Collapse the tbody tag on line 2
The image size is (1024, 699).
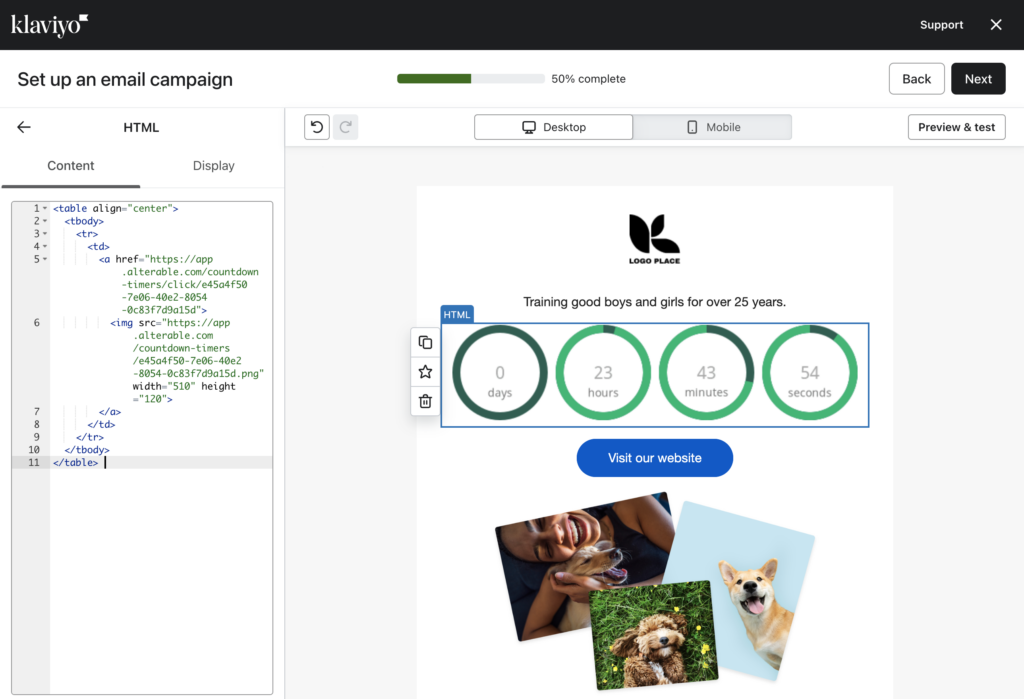coord(45,221)
